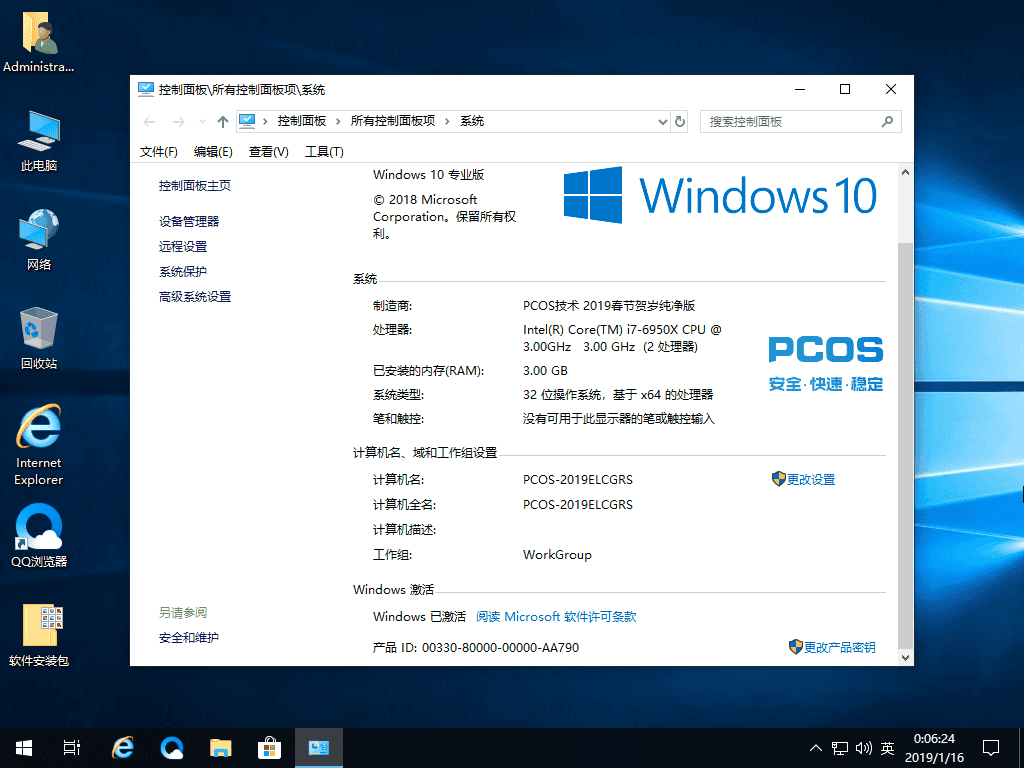This screenshot has width=1024, height=768.
Task: Launch QQ浏览器 from the desktop
Action: tap(39, 536)
